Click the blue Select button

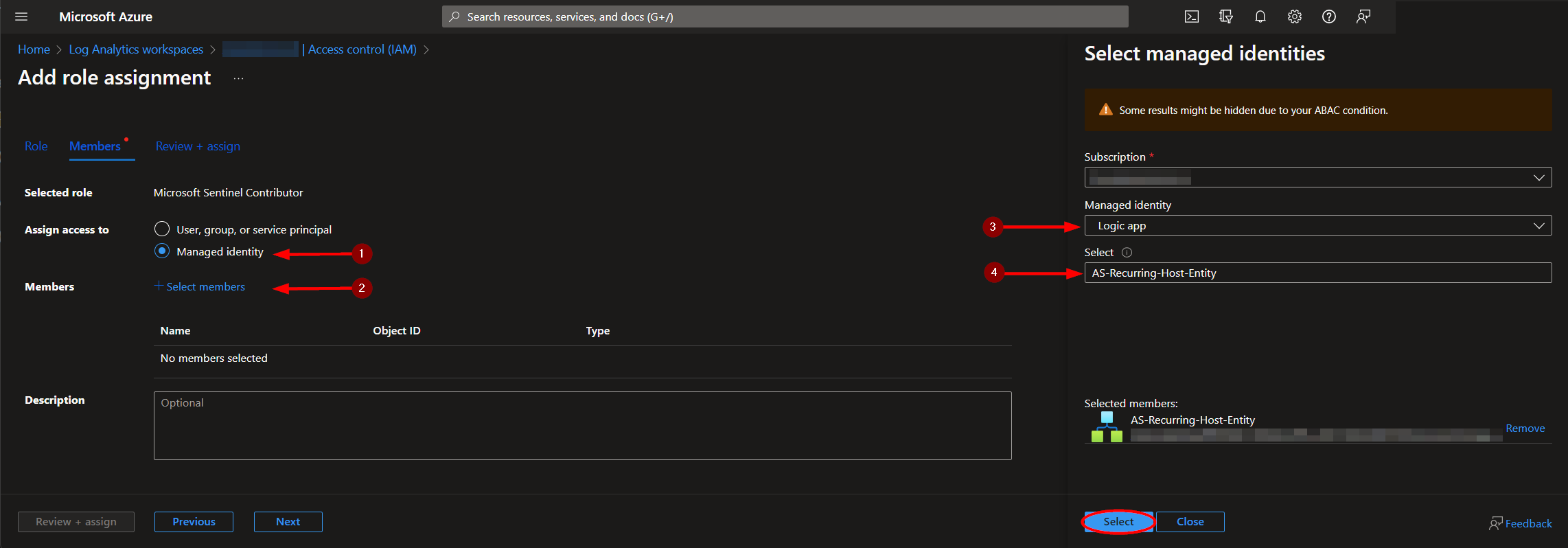pos(1118,522)
